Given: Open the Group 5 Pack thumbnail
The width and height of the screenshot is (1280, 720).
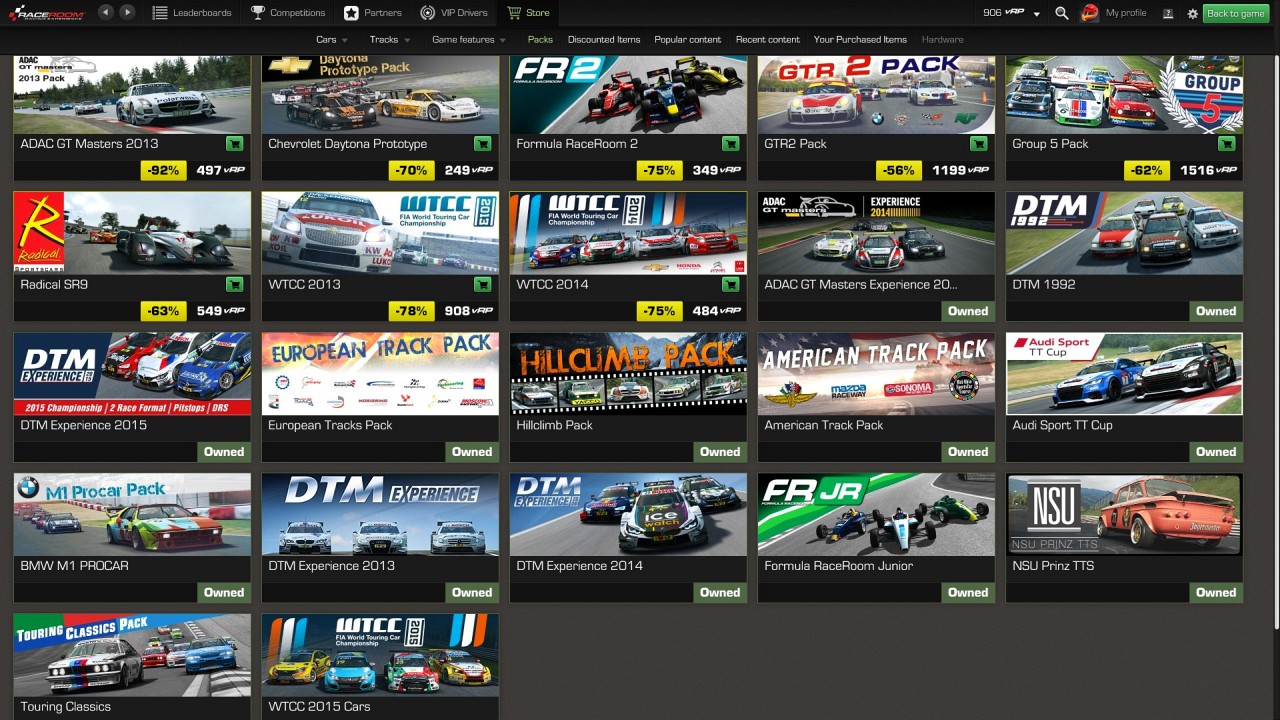Looking at the screenshot, I should point(1124,94).
